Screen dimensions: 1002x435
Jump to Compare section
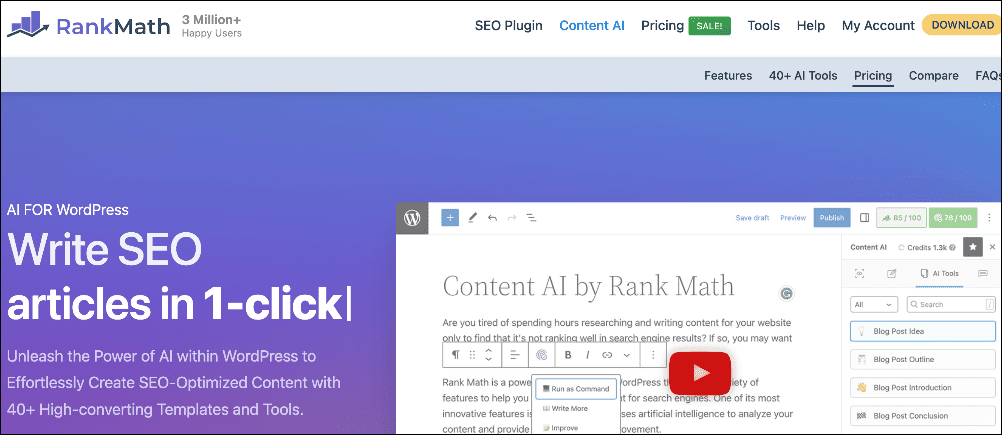(934, 75)
